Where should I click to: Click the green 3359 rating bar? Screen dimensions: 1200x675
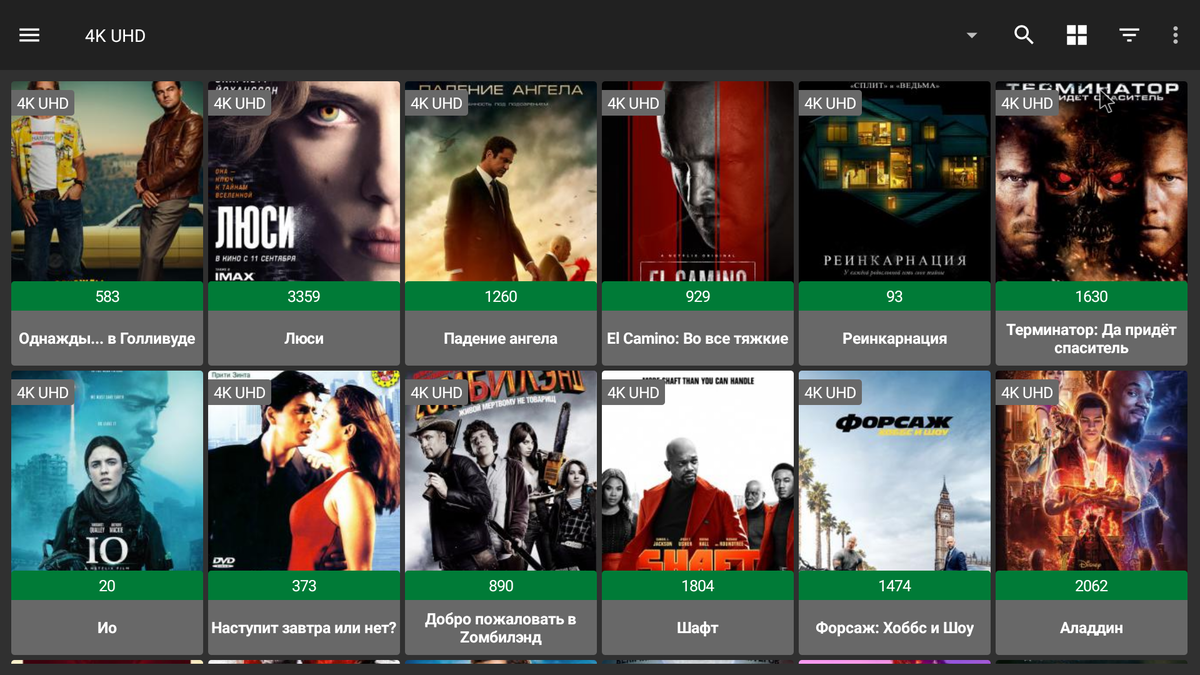point(304,296)
